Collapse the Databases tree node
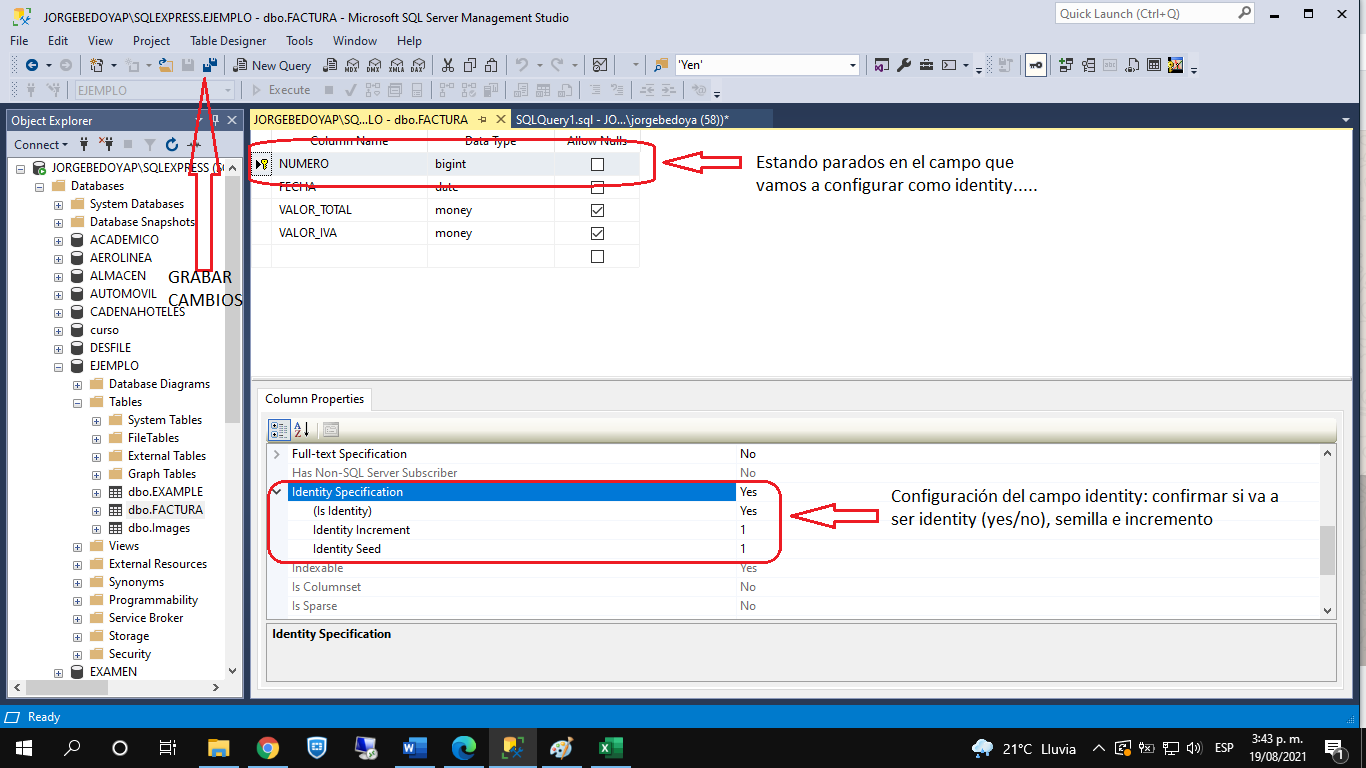This screenshot has width=1366, height=768. pos(39,186)
